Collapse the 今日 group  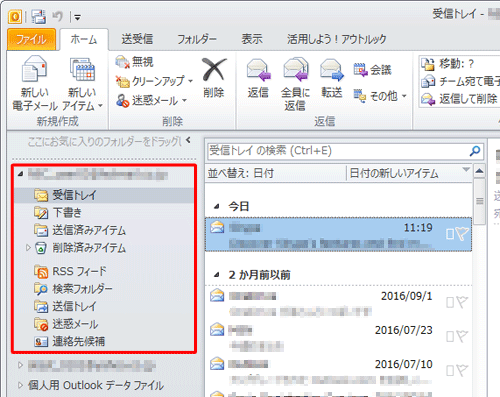coord(216,207)
